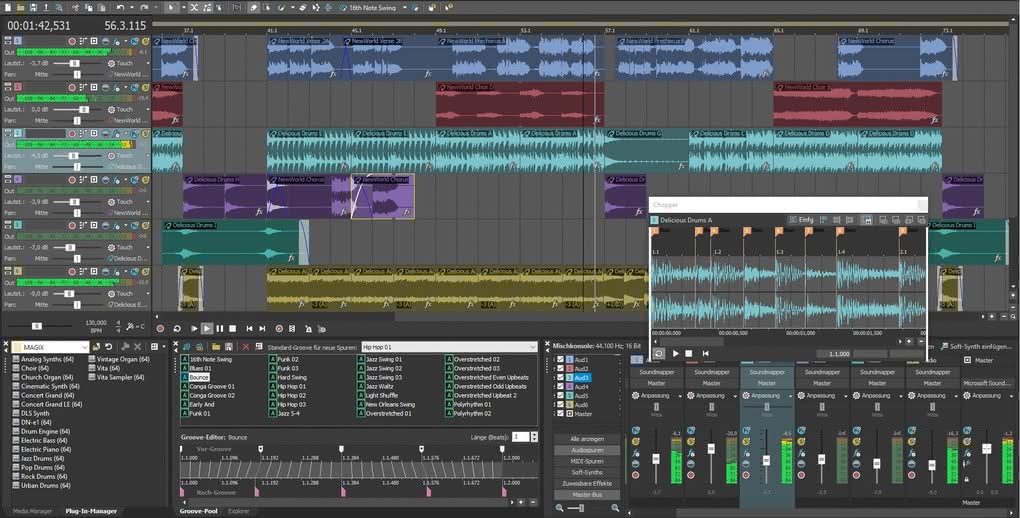Switch to the Media Manager tab
The image size is (1020, 518).
33,511
